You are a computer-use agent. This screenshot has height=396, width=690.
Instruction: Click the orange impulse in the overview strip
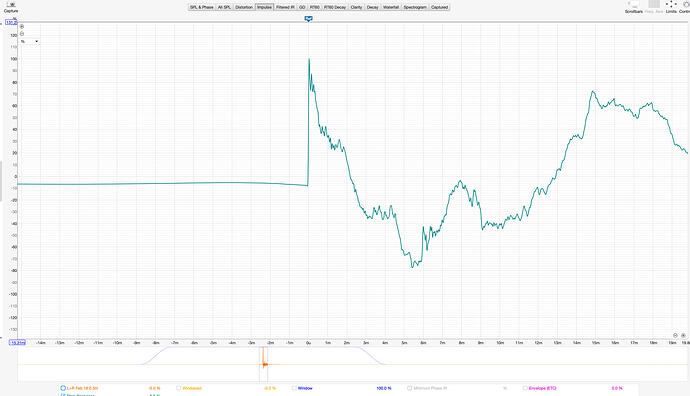(x=263, y=359)
